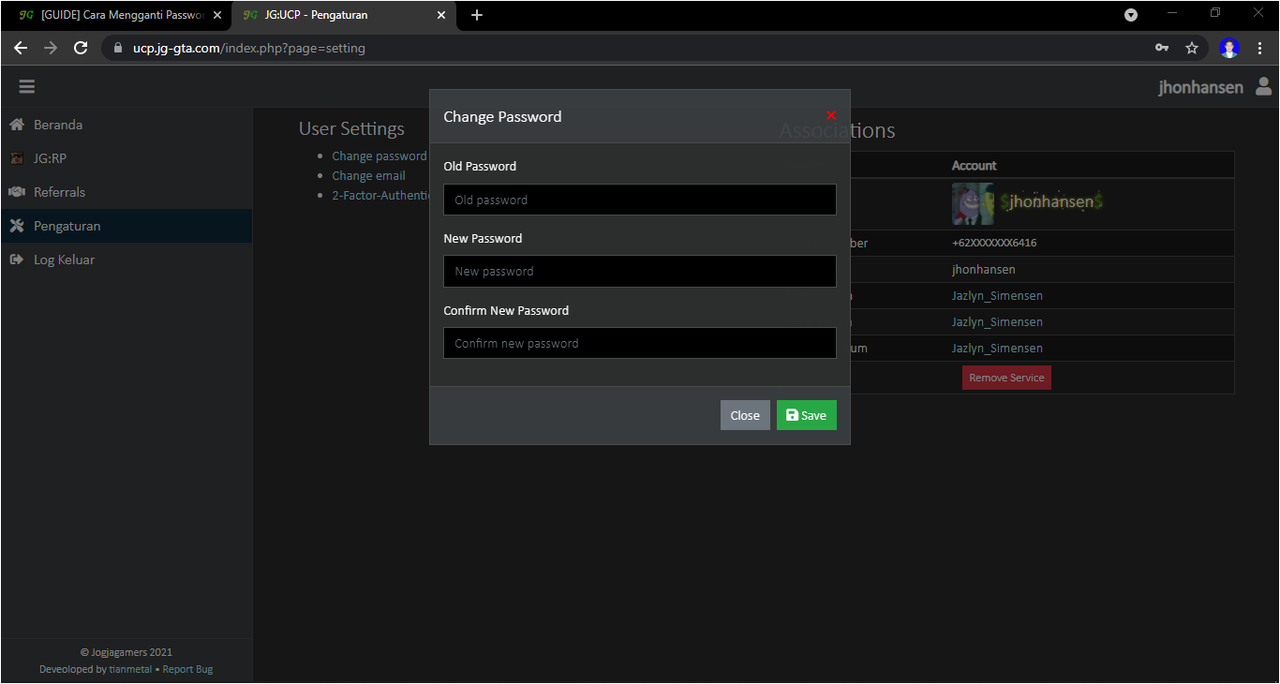The height and width of the screenshot is (684, 1280).
Task: Close the Change Password dialog with red X
Action: point(831,116)
